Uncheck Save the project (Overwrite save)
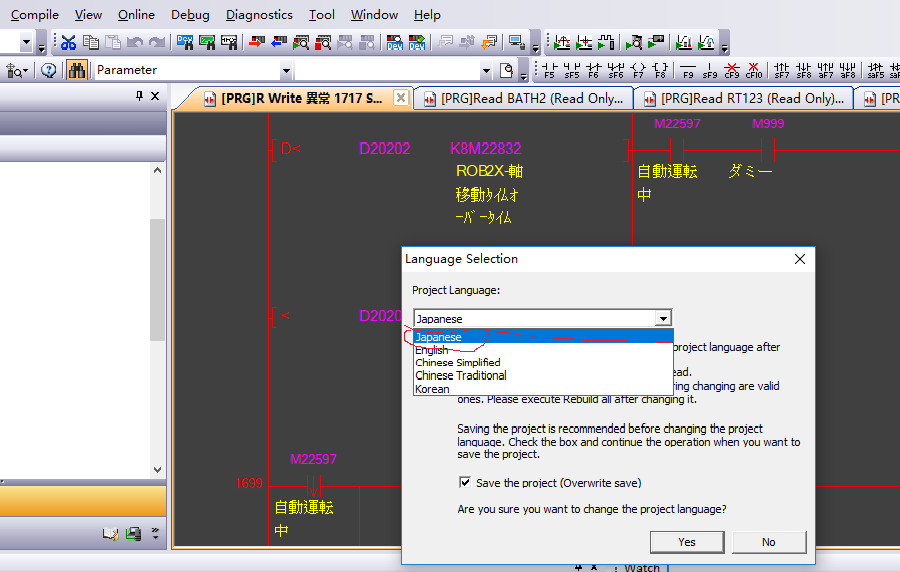The height and width of the screenshot is (572, 900). (465, 483)
